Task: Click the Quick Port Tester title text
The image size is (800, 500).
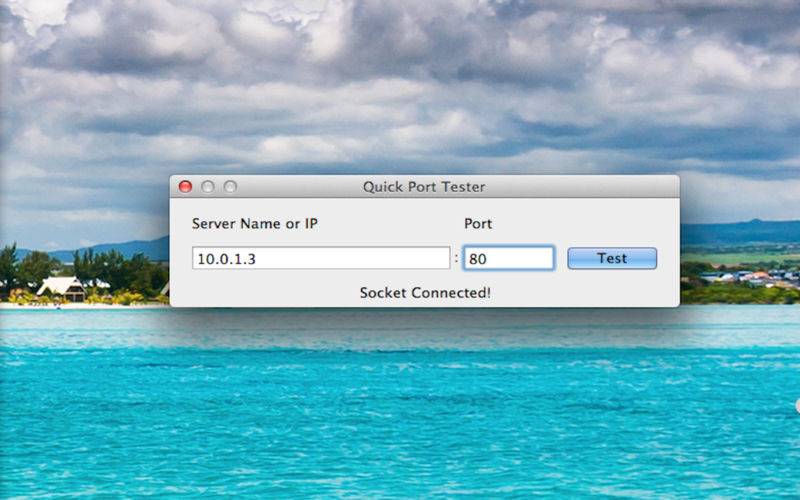Action: coord(424,187)
